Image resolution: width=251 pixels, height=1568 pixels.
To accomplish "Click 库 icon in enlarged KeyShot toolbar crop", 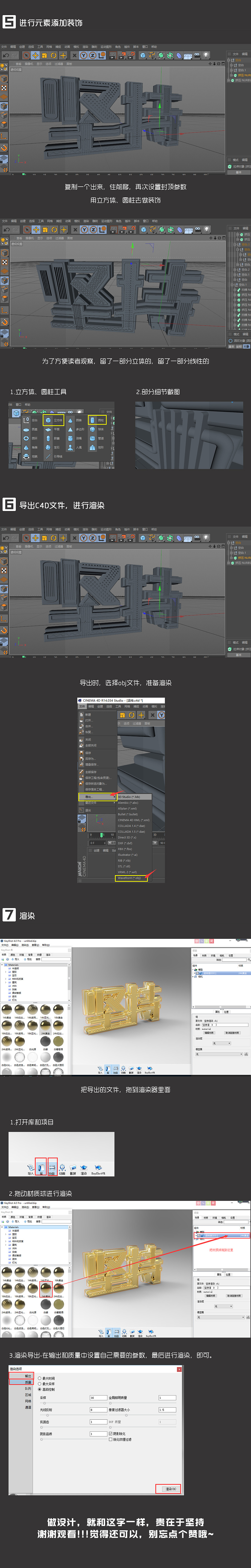I will click(x=41, y=1169).
